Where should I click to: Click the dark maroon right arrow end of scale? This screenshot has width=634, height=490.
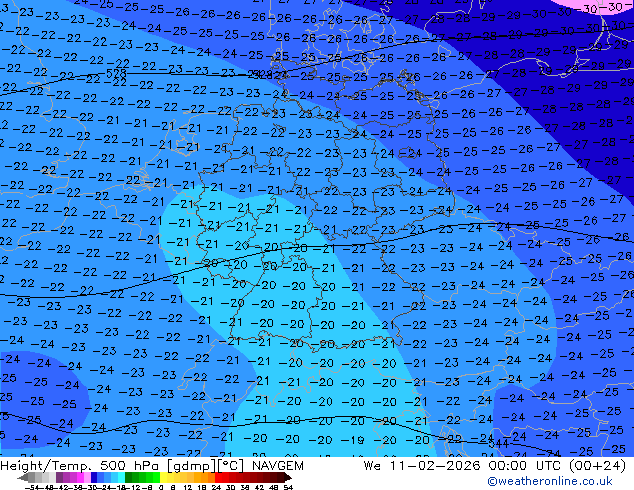[288, 478]
